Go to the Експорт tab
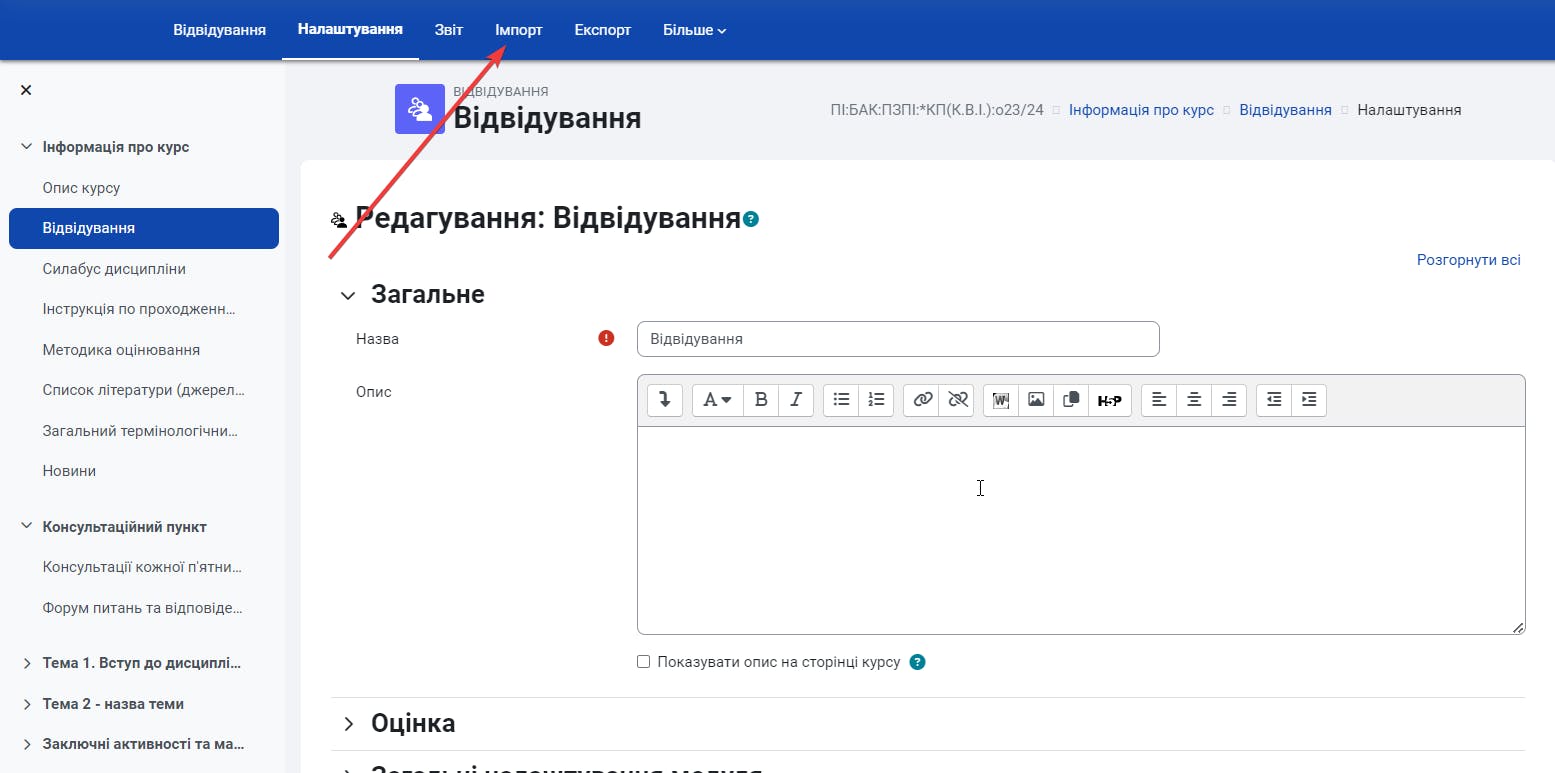This screenshot has height=773, width=1555. pyautogui.click(x=603, y=30)
